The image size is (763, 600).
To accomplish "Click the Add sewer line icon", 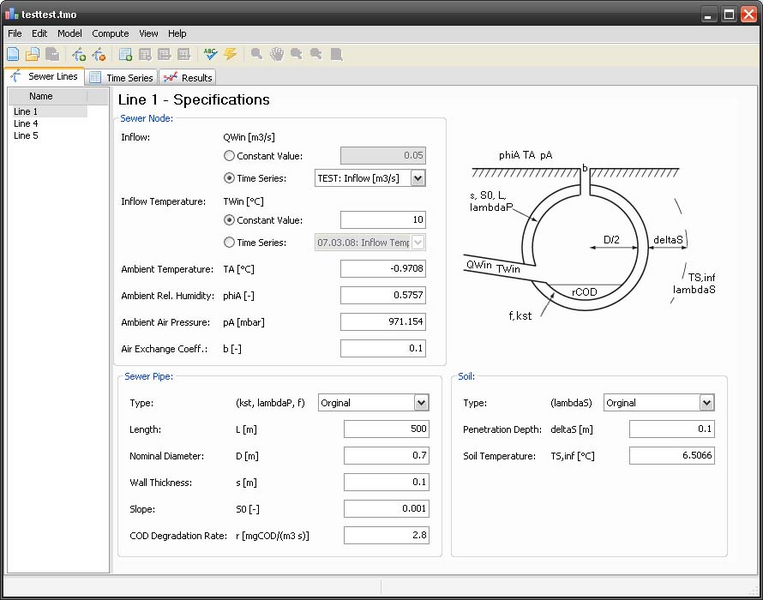I will 78,54.
